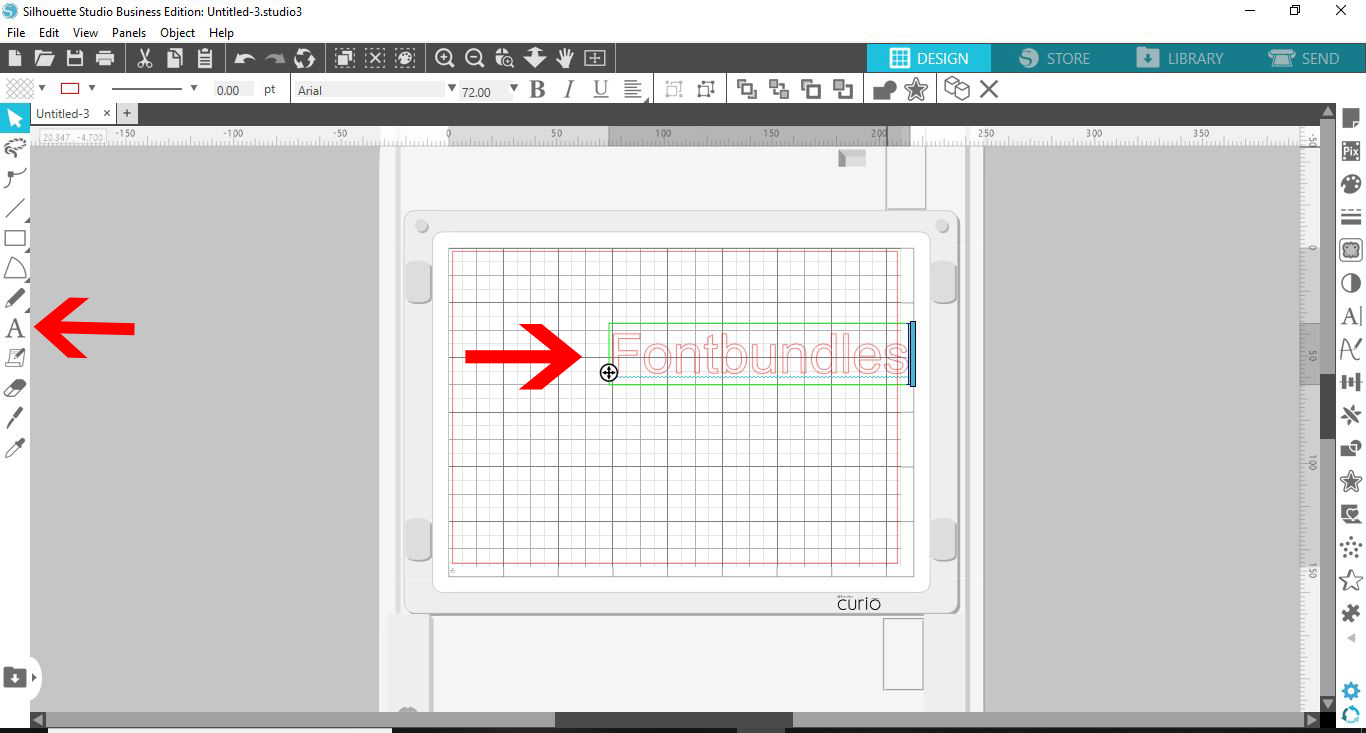Pick the Eraser tool
Viewport: 1366px width, 733px height.
(x=14, y=387)
